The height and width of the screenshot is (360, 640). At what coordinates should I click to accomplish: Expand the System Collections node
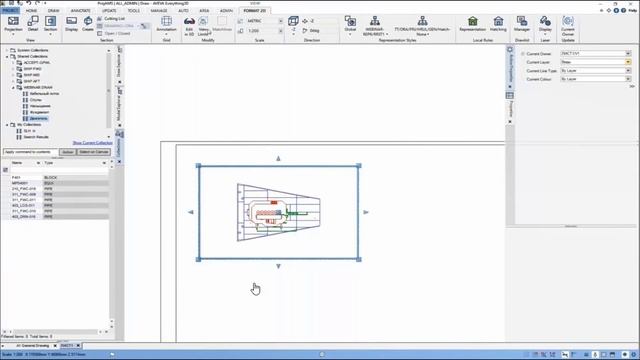point(7,50)
